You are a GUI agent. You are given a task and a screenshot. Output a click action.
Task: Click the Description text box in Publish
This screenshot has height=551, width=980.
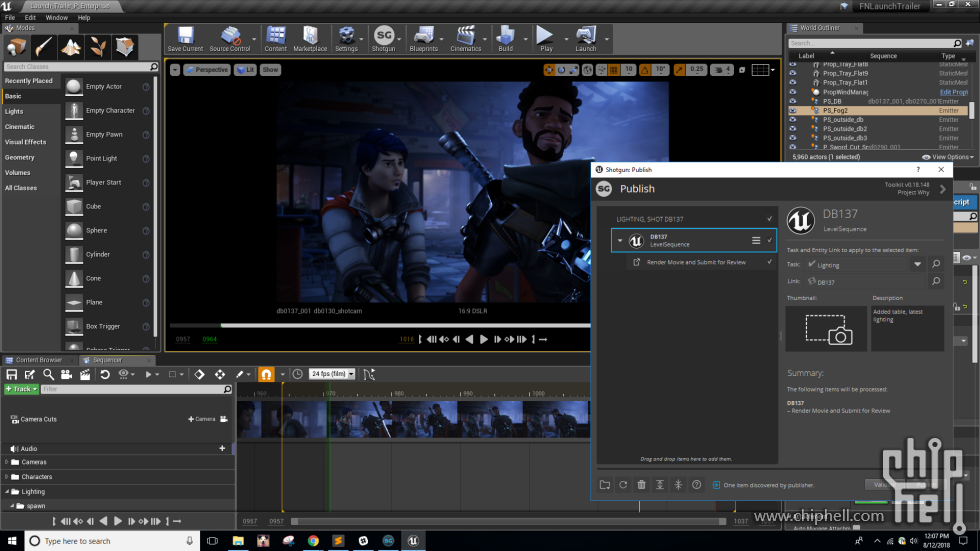click(908, 329)
